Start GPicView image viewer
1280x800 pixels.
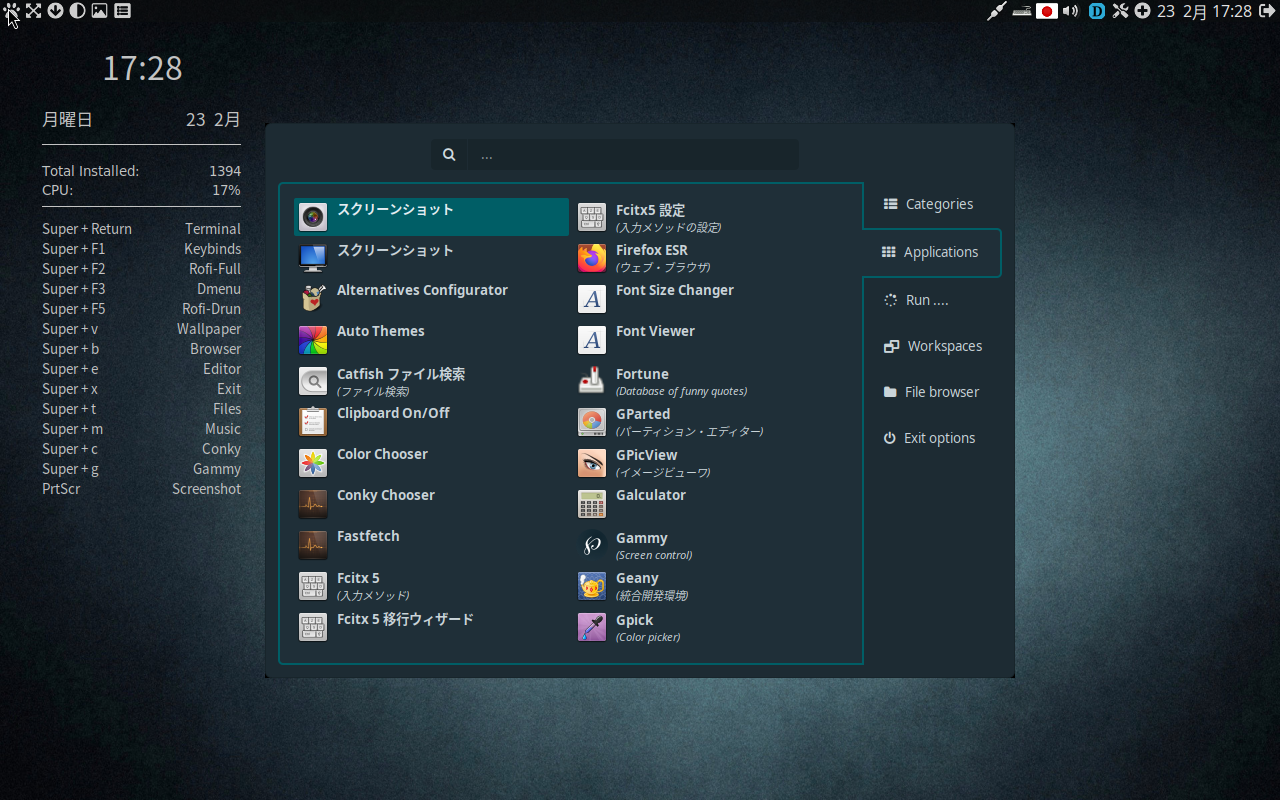click(x=646, y=462)
